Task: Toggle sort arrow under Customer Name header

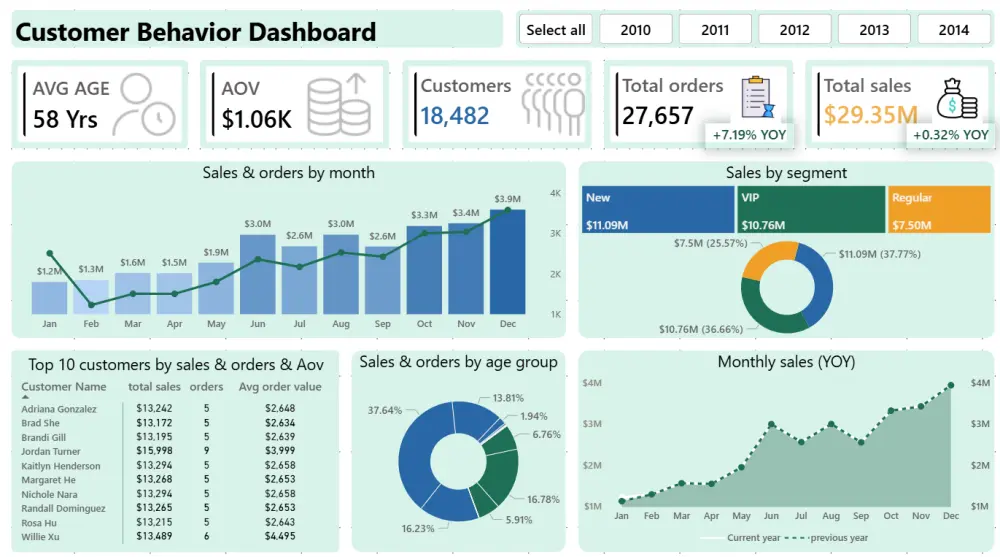Action: point(26,397)
